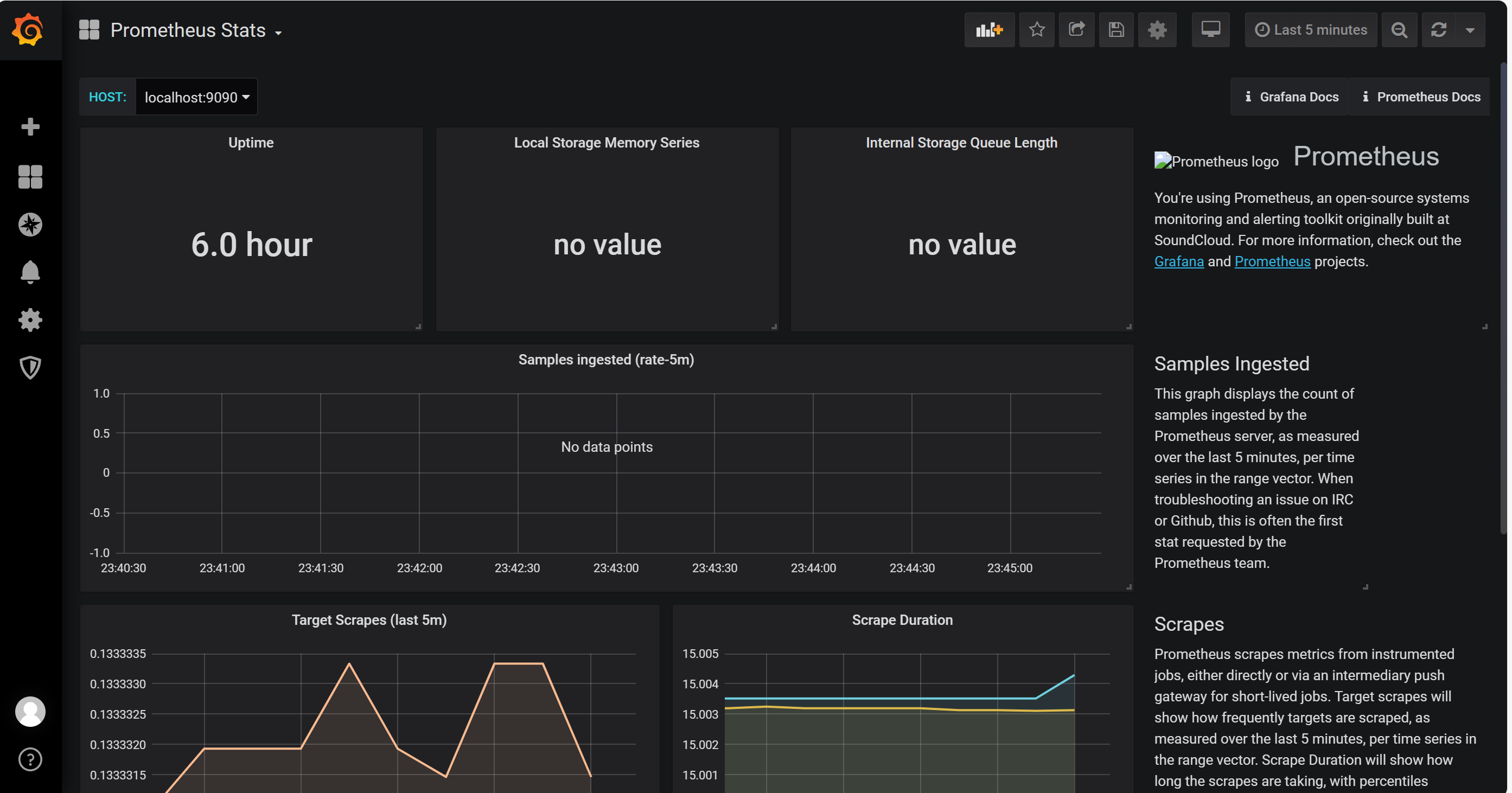This screenshot has width=1512, height=793.
Task: Zoom out time range with magnifier
Action: 1399,30
